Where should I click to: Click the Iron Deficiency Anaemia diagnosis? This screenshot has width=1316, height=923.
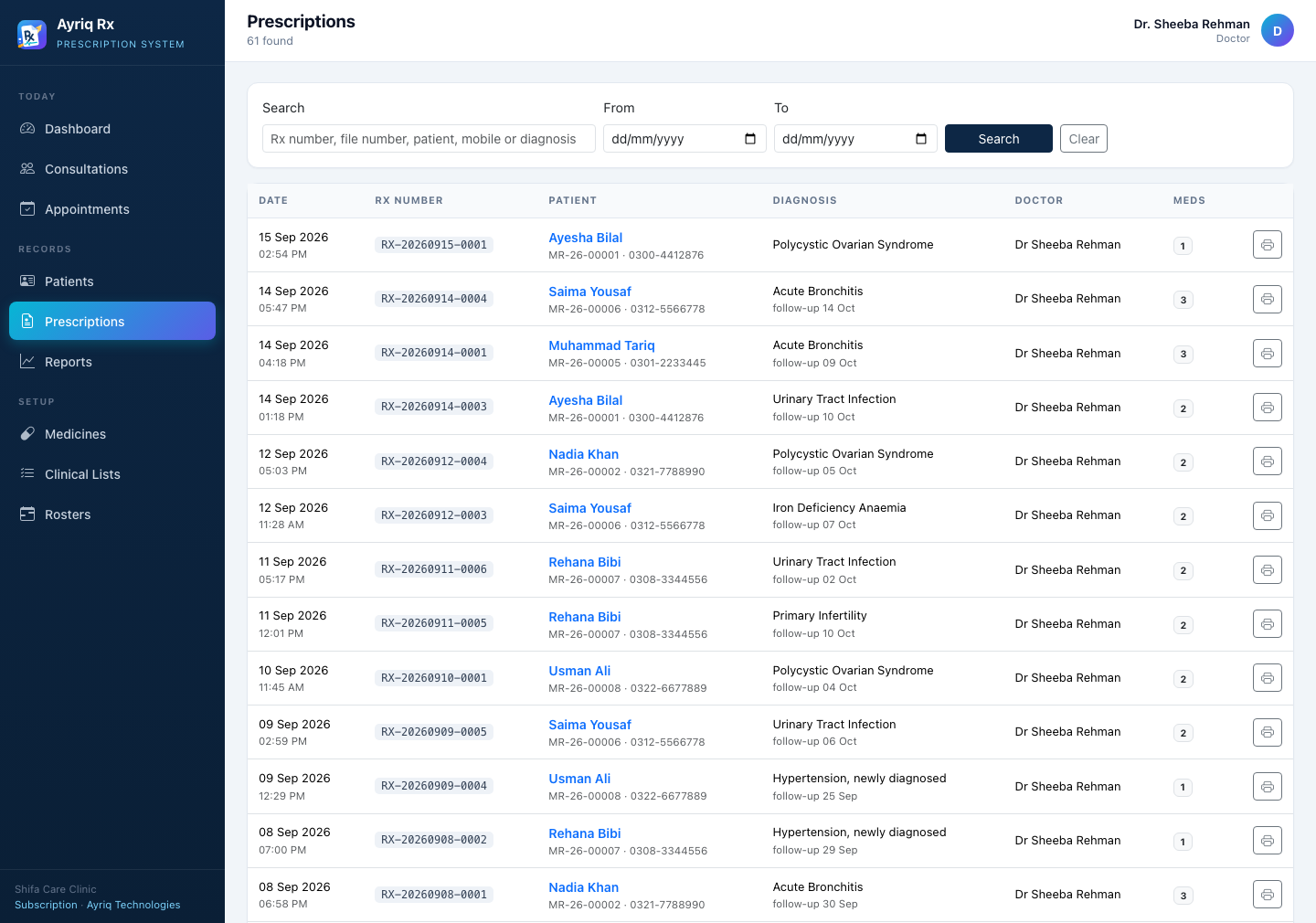click(839, 508)
